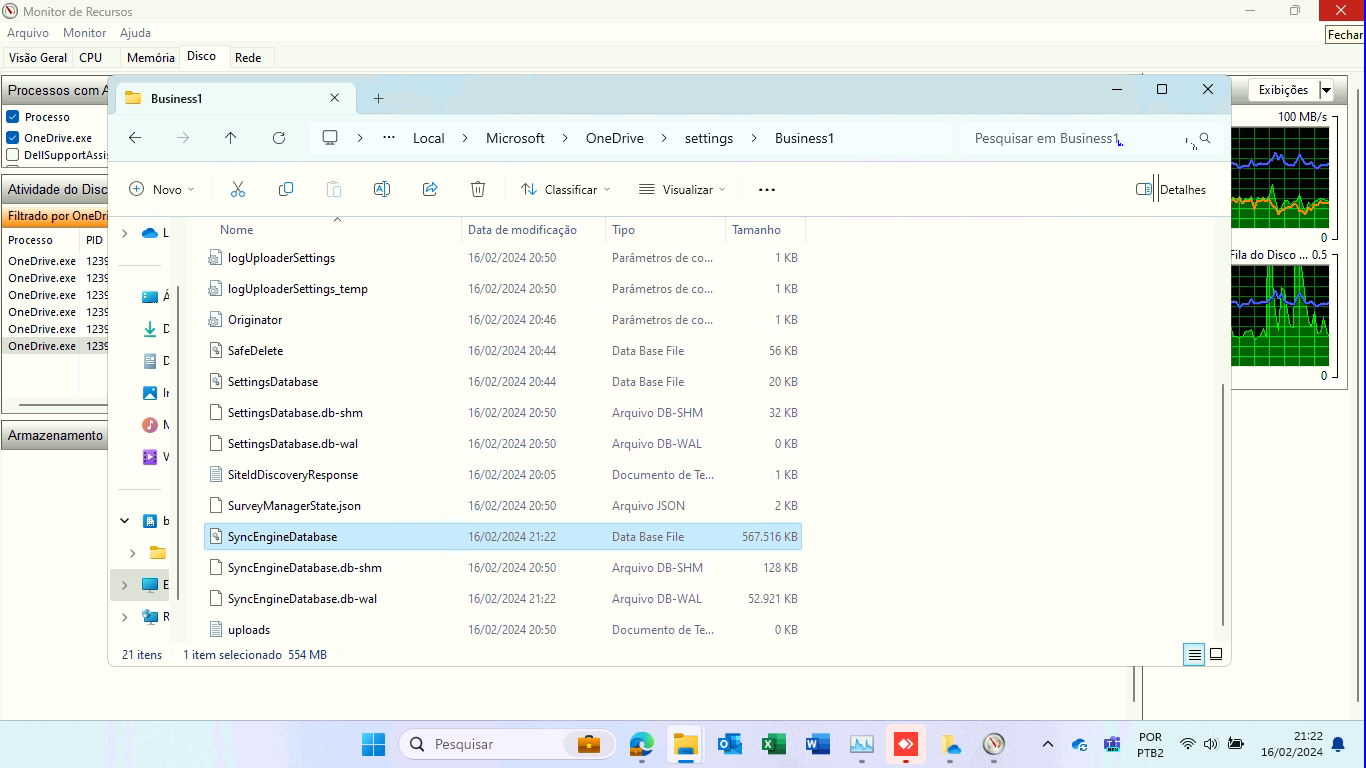Switch to the Rede tab
This screenshot has height=768, width=1366.
[x=248, y=58]
